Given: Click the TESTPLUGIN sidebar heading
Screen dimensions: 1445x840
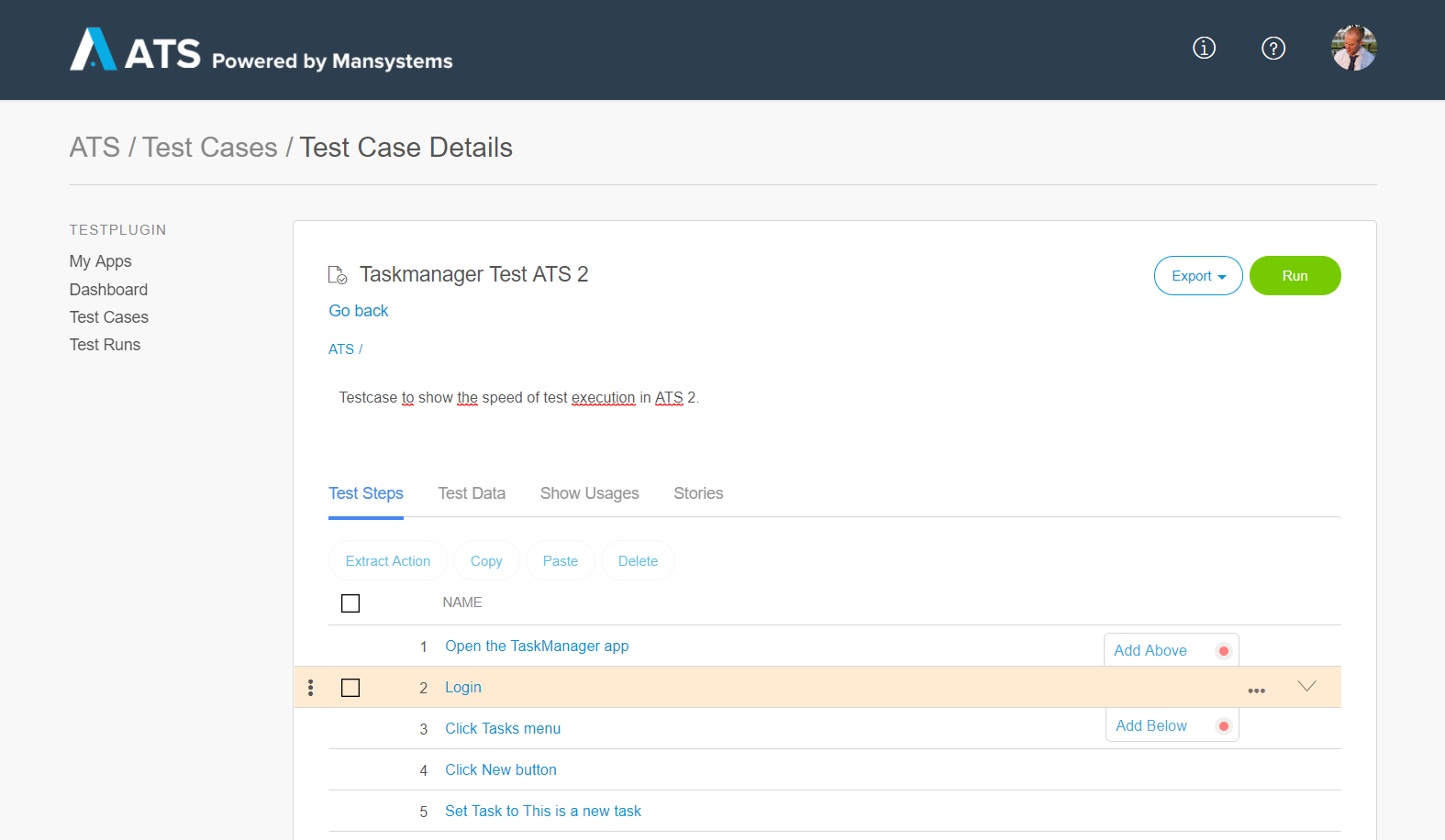Looking at the screenshot, I should (x=118, y=230).
